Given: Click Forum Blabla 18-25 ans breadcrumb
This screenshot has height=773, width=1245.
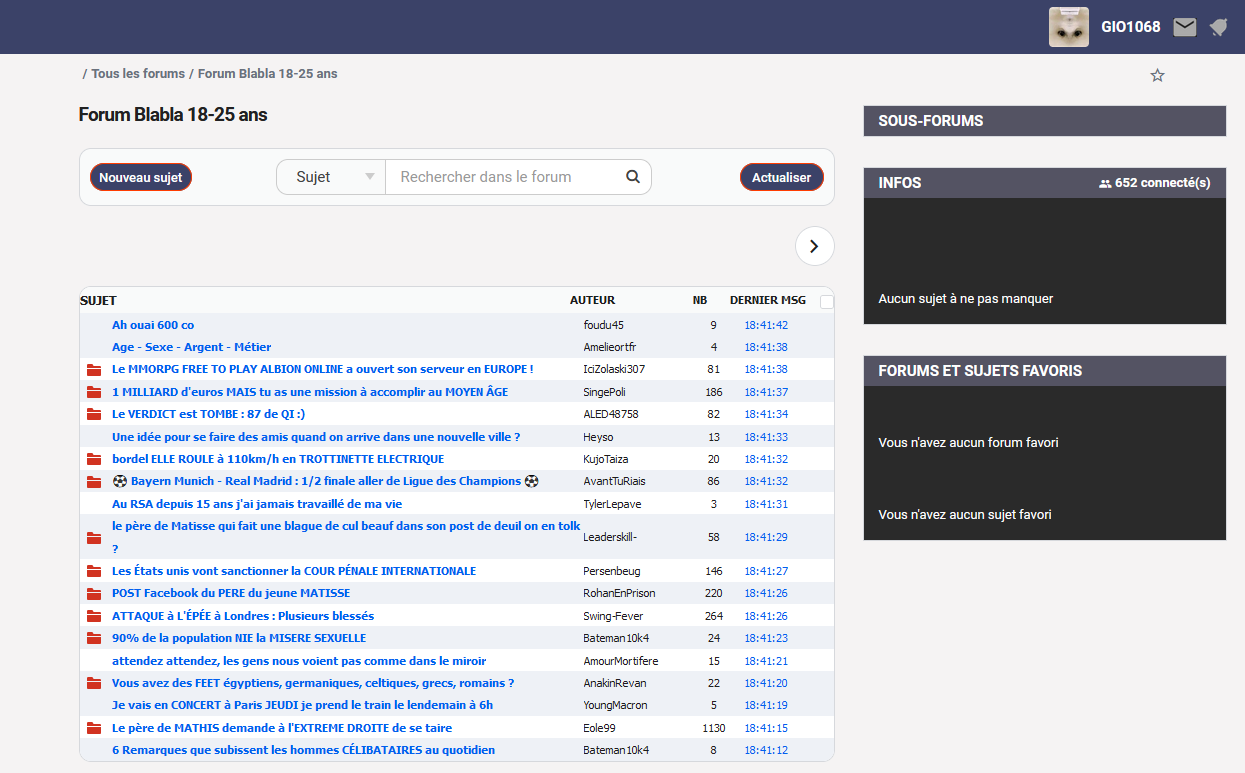Looking at the screenshot, I should point(267,74).
